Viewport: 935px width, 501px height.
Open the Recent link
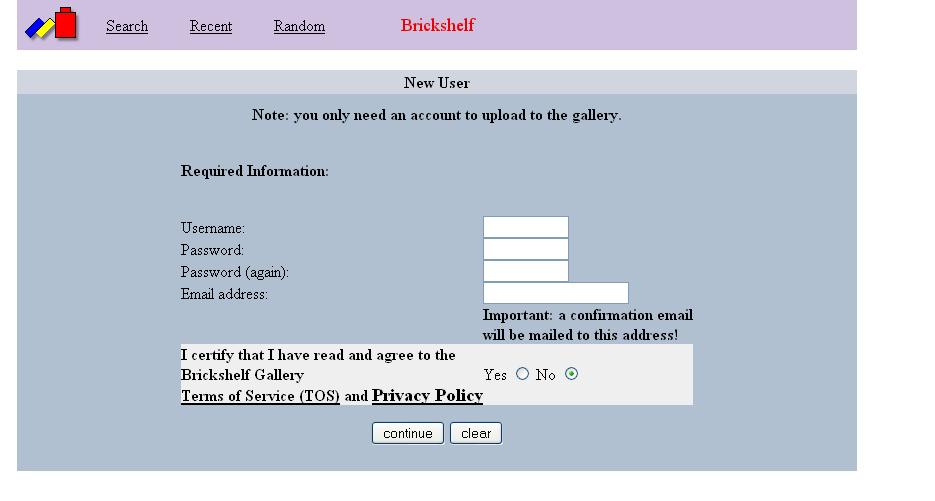pos(210,26)
